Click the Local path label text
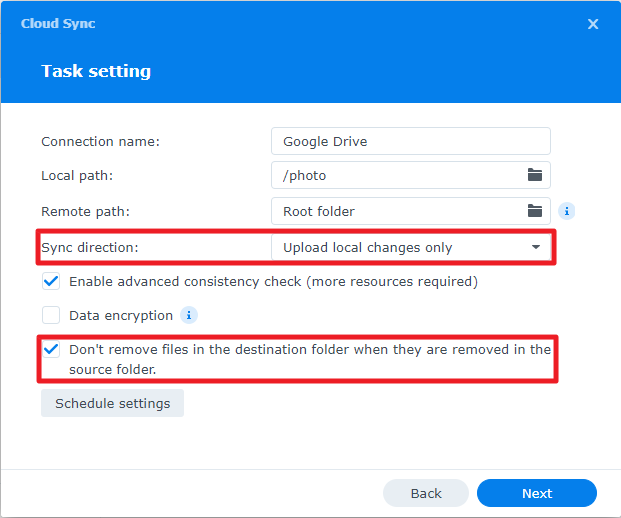Viewport: 621px width, 518px height. 77,176
